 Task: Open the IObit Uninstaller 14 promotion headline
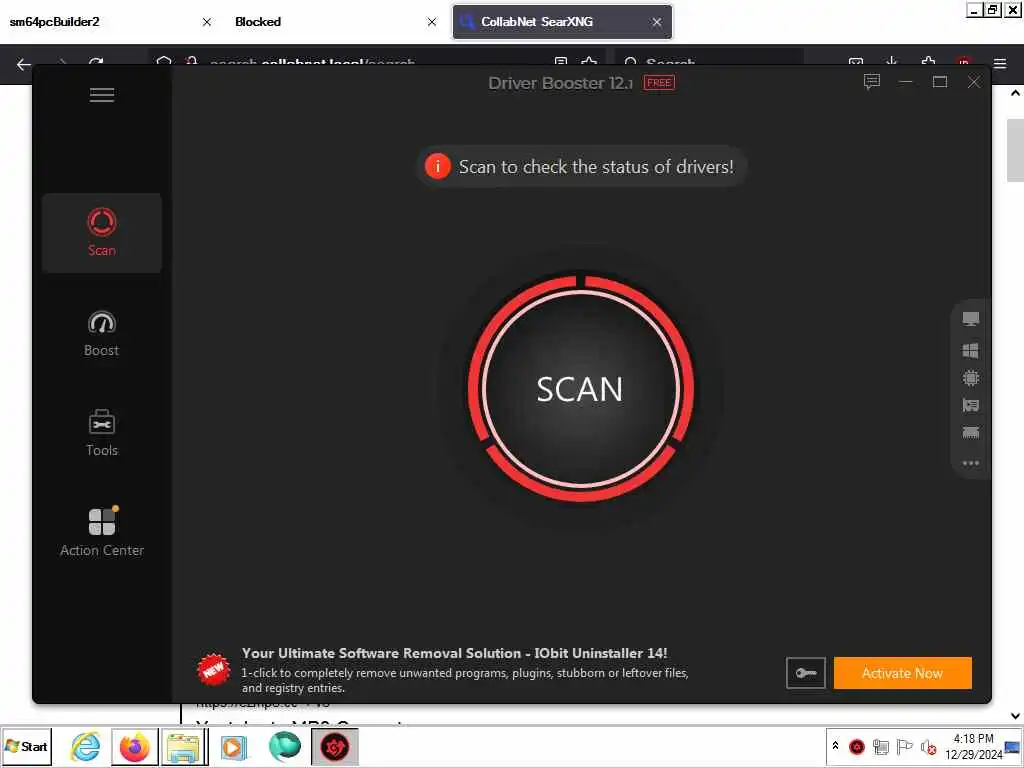tap(455, 653)
